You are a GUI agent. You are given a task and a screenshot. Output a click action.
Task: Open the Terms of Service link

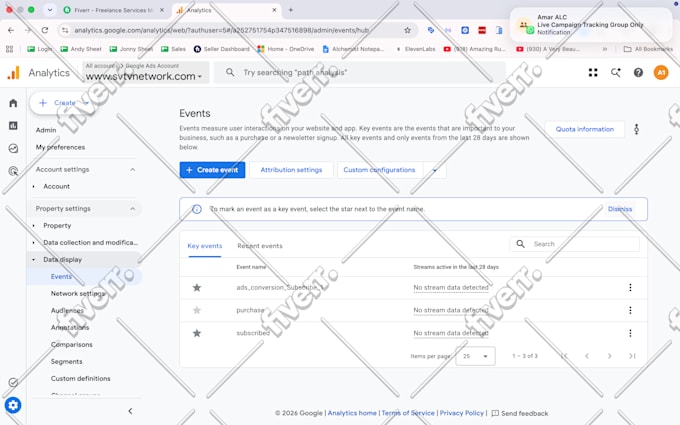(x=408, y=413)
